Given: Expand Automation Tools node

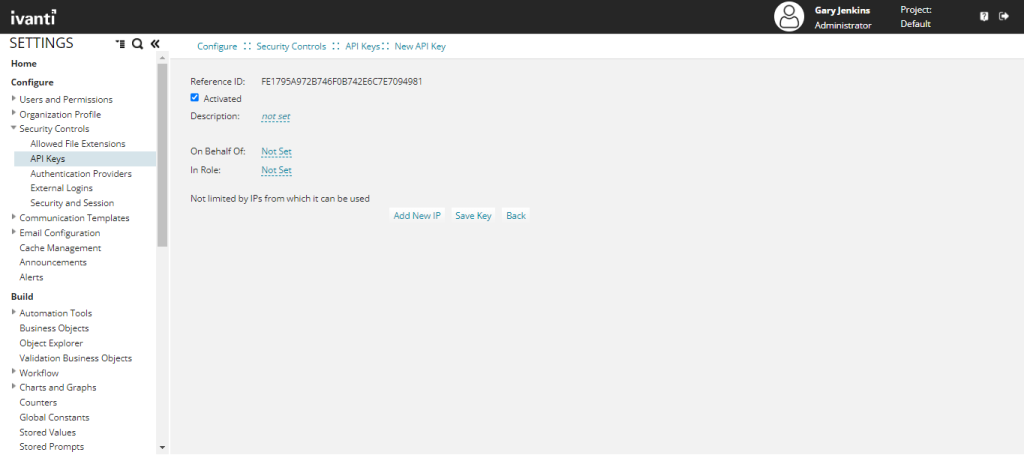Looking at the screenshot, I should (x=14, y=313).
